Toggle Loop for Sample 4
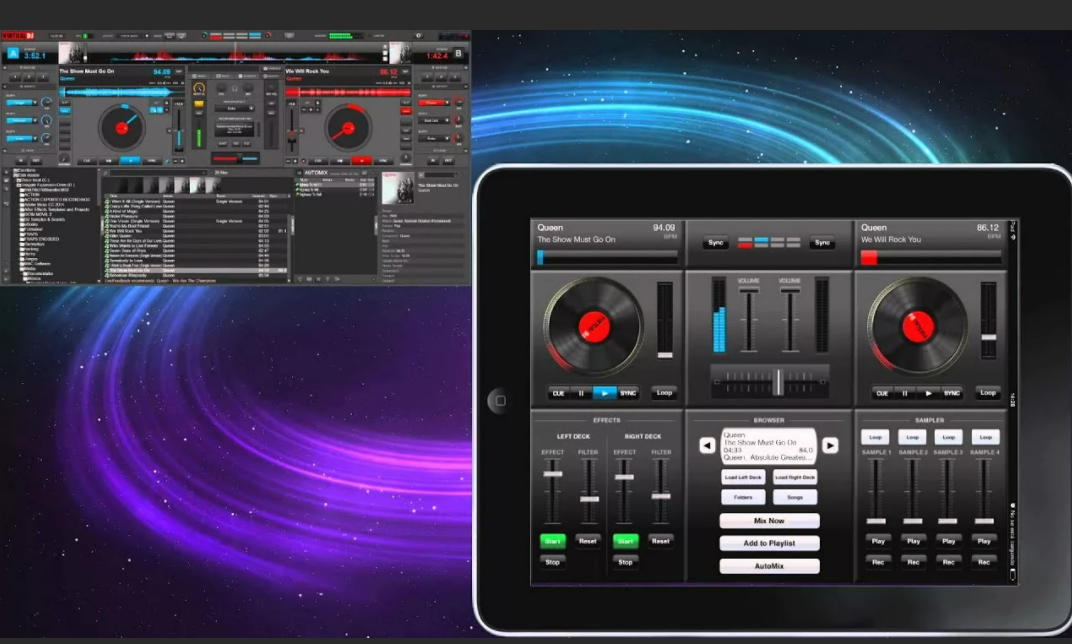Screen dimensions: 1072x644 (985, 438)
